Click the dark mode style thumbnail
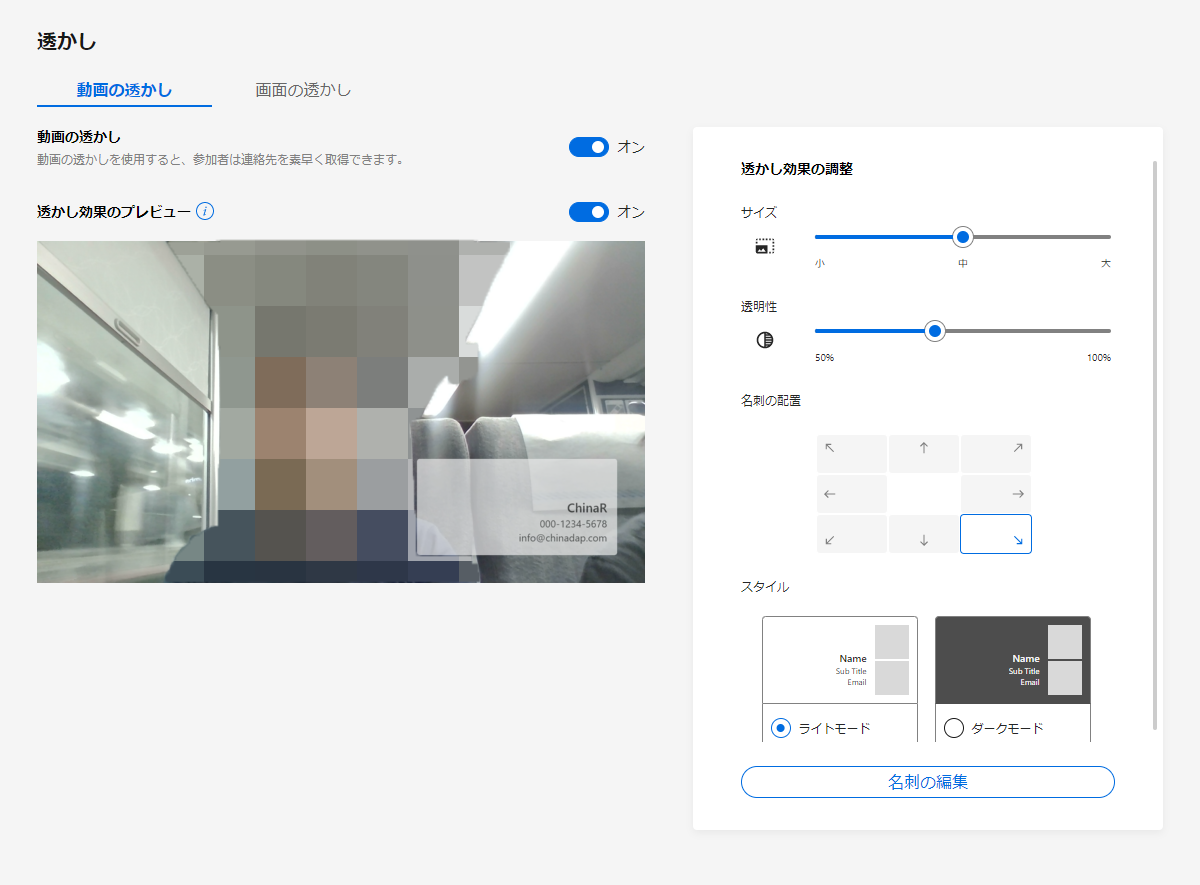The image size is (1200, 885). tap(1013, 660)
